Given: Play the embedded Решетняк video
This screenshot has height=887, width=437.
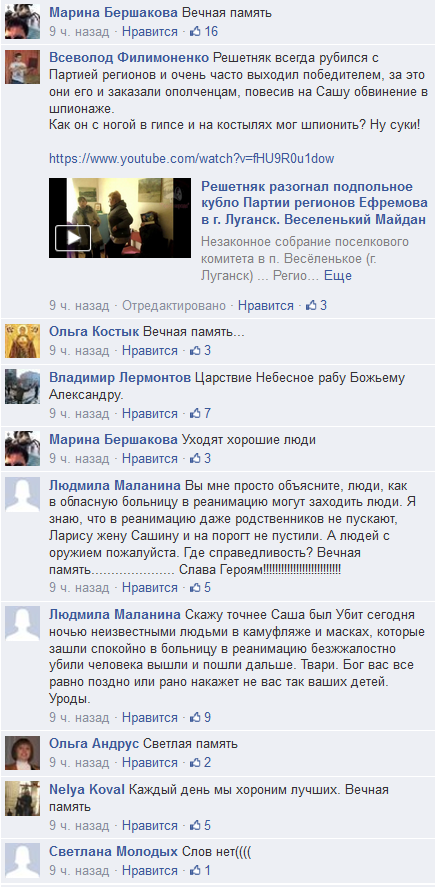Looking at the screenshot, I should point(73,238).
